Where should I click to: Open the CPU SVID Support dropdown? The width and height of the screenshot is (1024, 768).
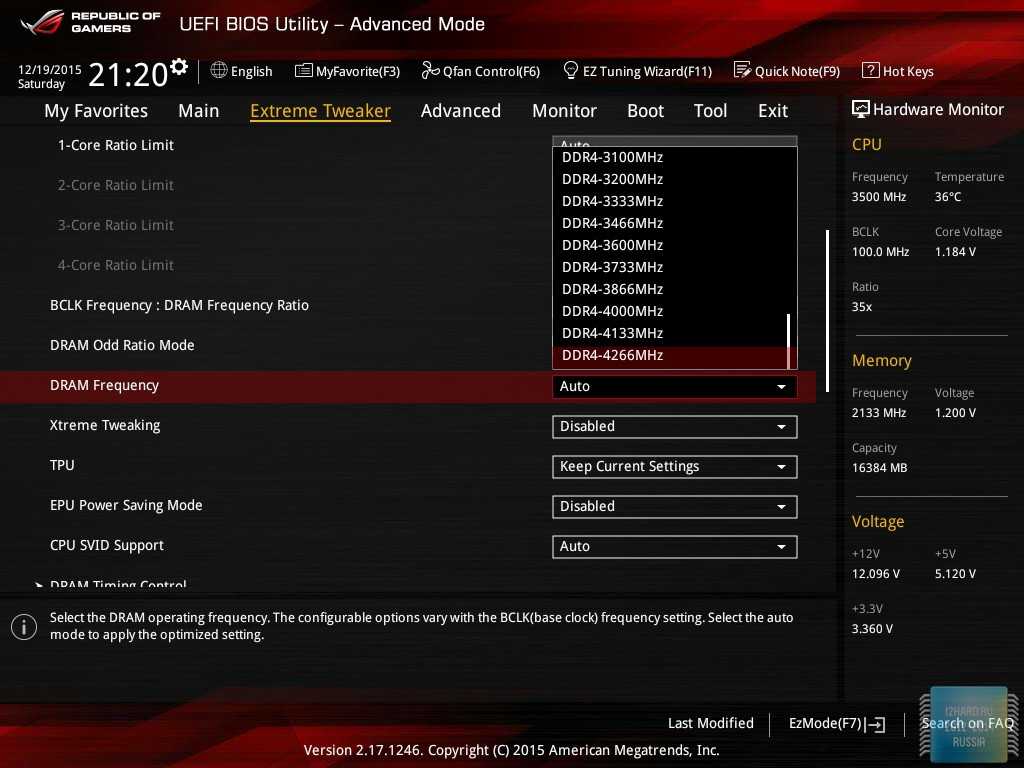pyautogui.click(x=674, y=547)
